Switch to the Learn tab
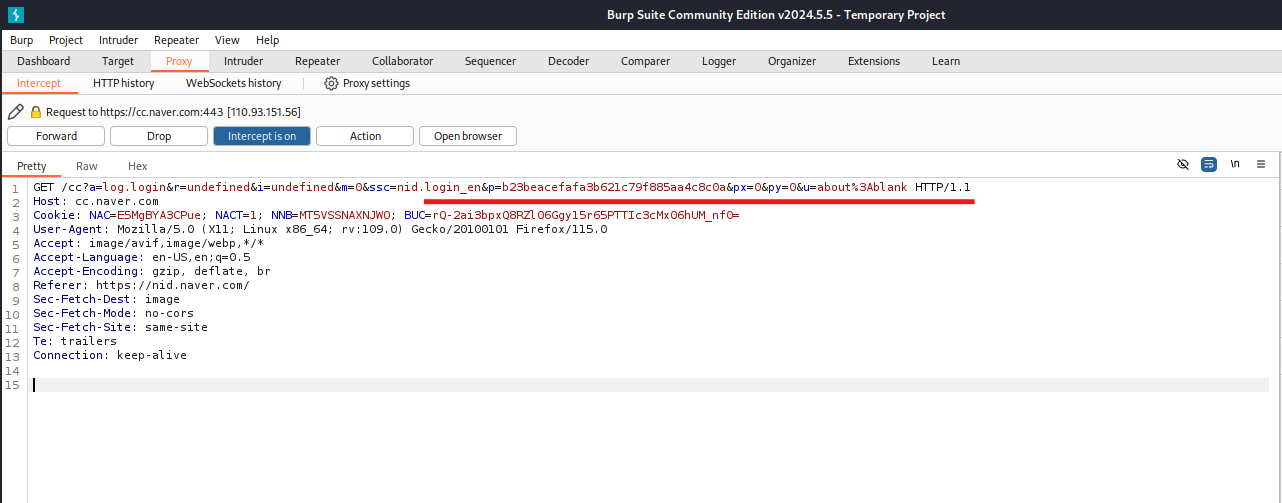 click(946, 61)
